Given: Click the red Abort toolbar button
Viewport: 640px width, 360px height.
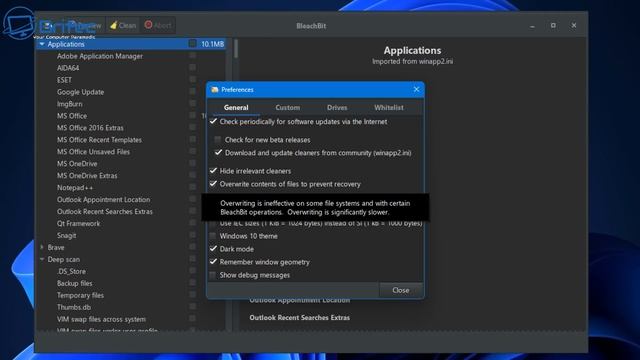Looking at the screenshot, I should tap(158, 25).
